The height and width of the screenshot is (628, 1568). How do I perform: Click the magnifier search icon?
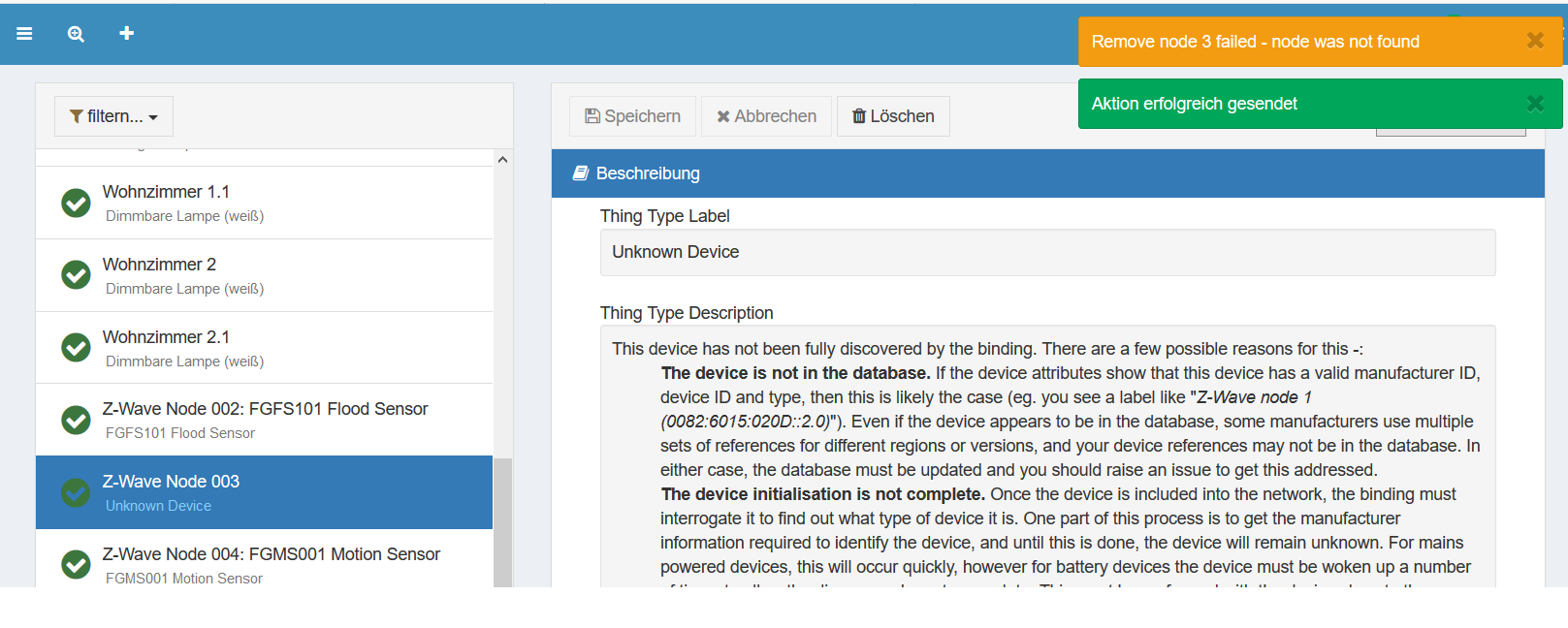tap(76, 34)
